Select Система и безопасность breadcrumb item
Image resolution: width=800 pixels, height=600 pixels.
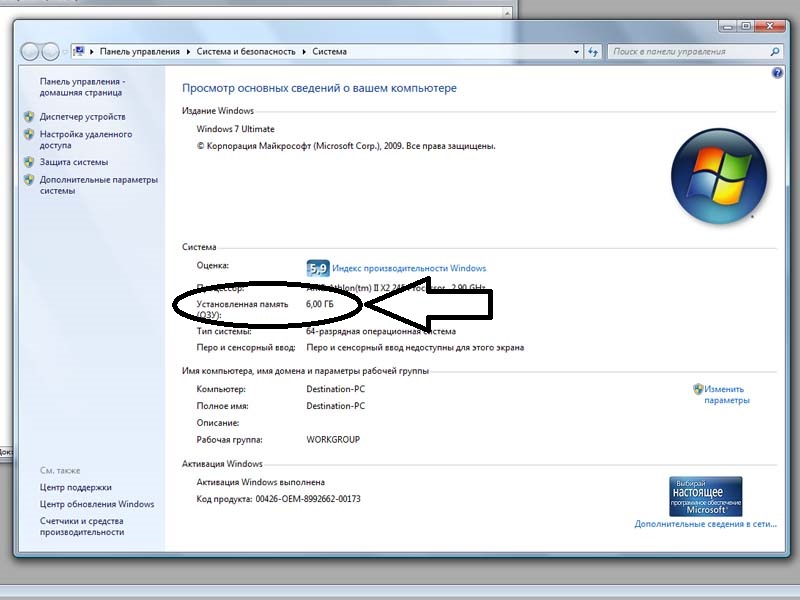pos(246,52)
